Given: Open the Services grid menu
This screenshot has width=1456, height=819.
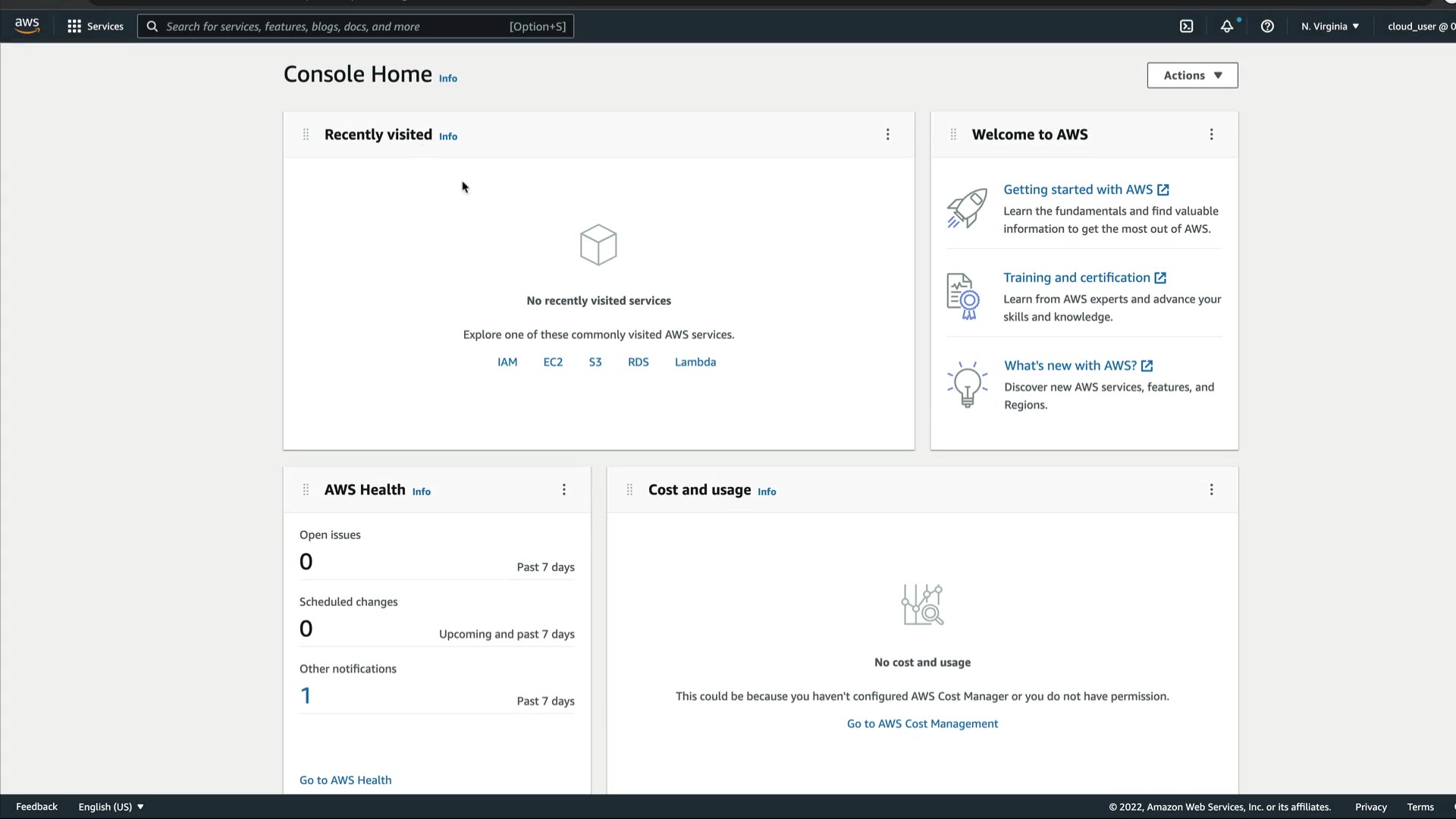Looking at the screenshot, I should coord(95,27).
